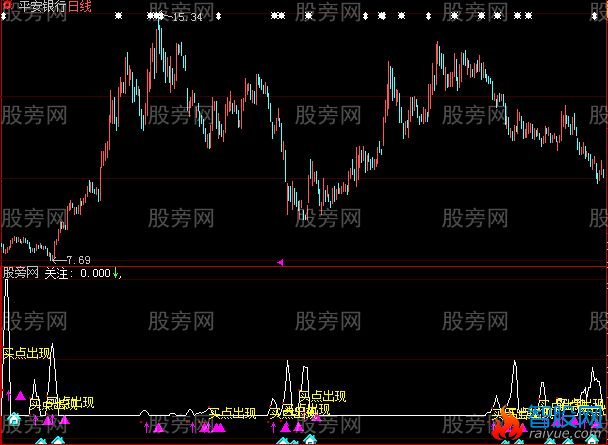This screenshot has height=445, width=608.
Task: Click the 日线 period label
Action: 79,6
